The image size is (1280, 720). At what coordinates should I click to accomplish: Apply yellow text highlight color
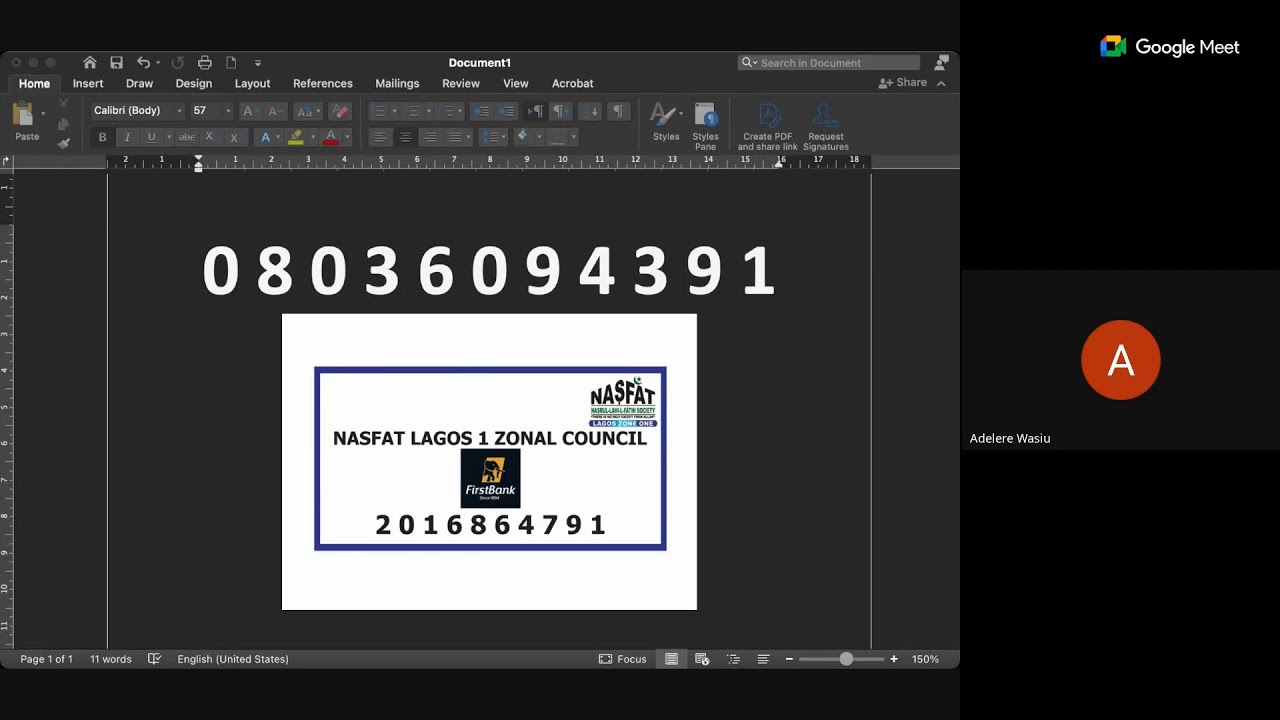click(295, 137)
